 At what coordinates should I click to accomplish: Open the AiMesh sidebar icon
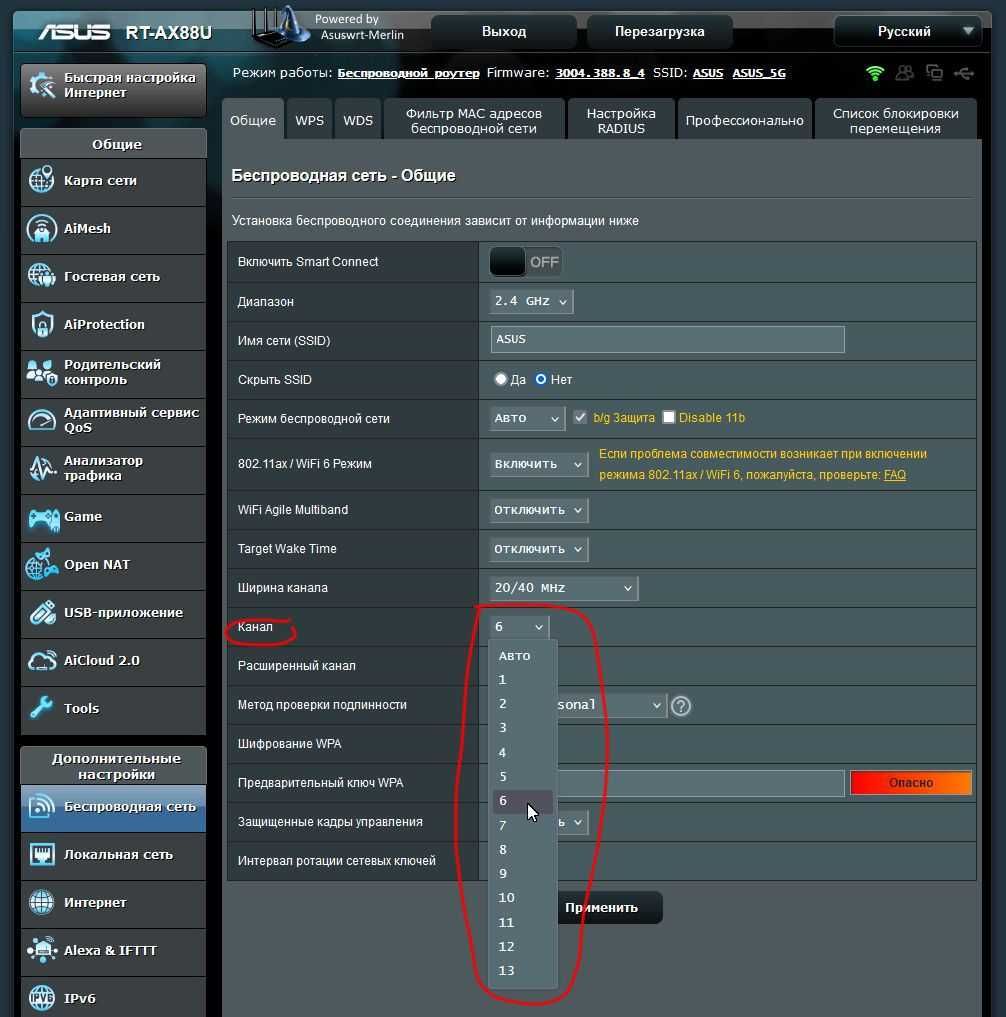42,229
